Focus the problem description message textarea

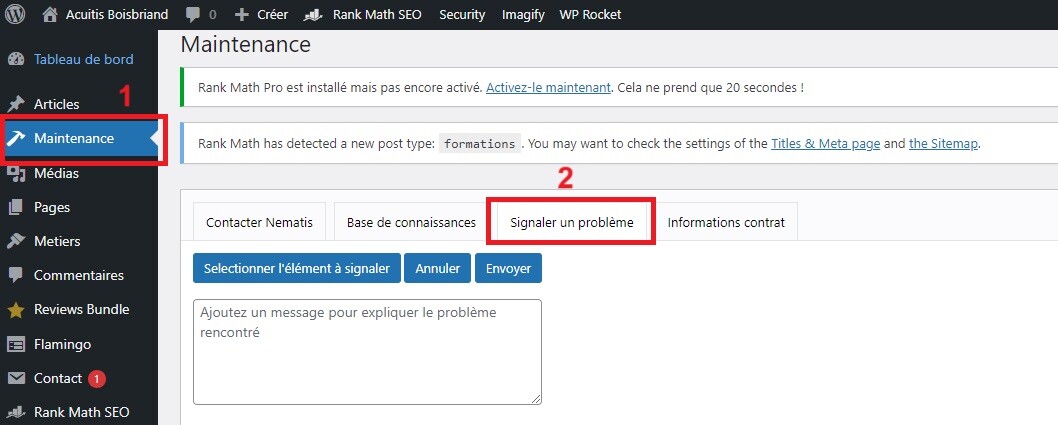point(367,351)
